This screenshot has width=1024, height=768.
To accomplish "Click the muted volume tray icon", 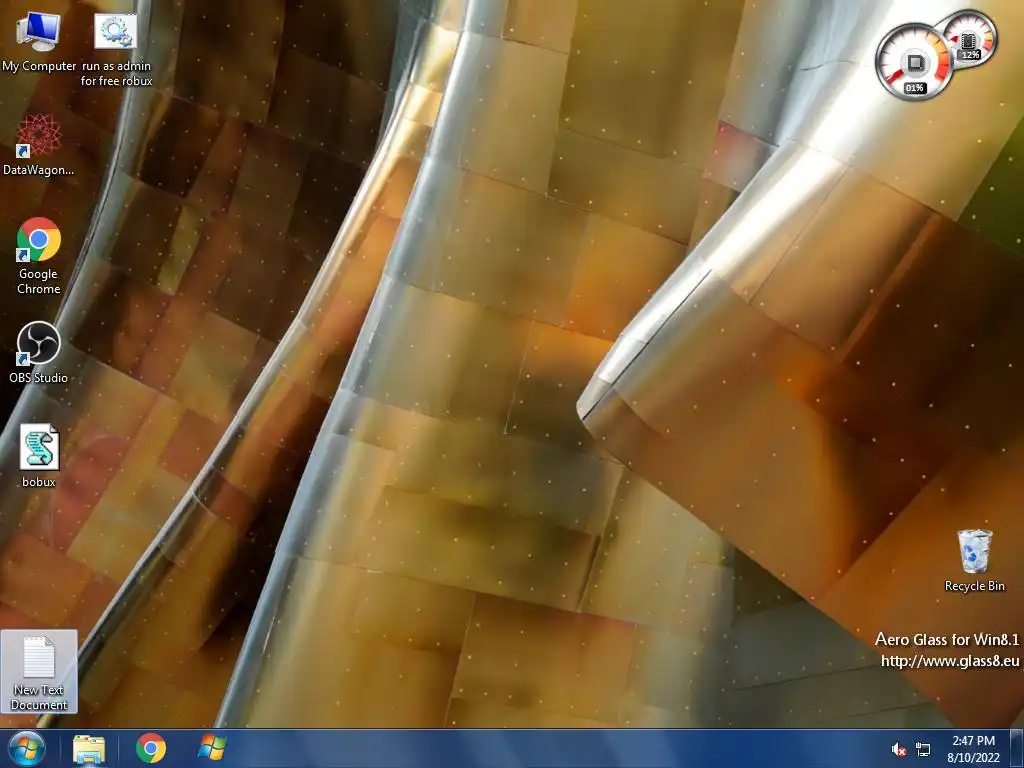I will point(899,749).
